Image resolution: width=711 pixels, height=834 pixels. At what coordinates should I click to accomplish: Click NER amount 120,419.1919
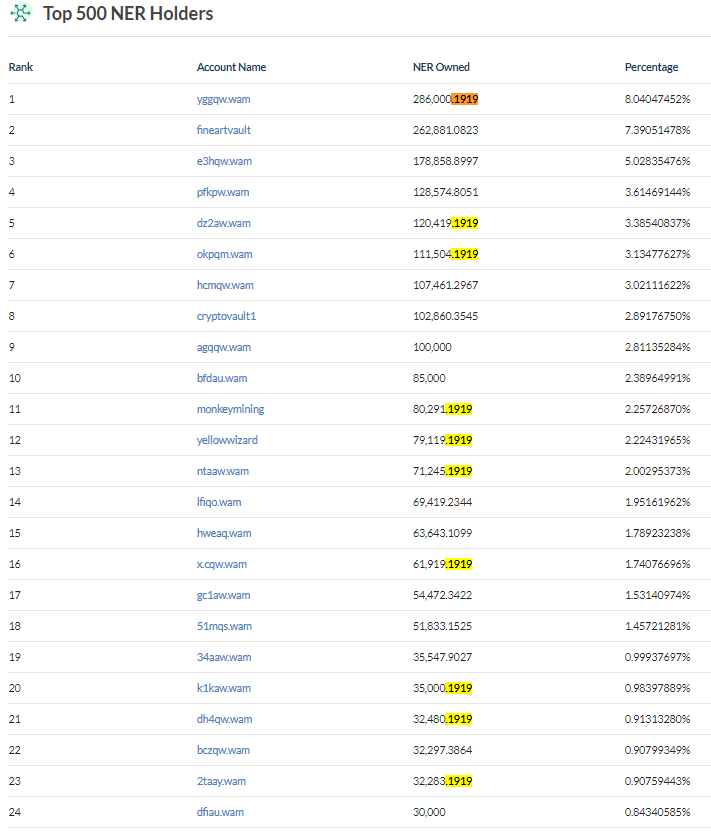[x=446, y=223]
